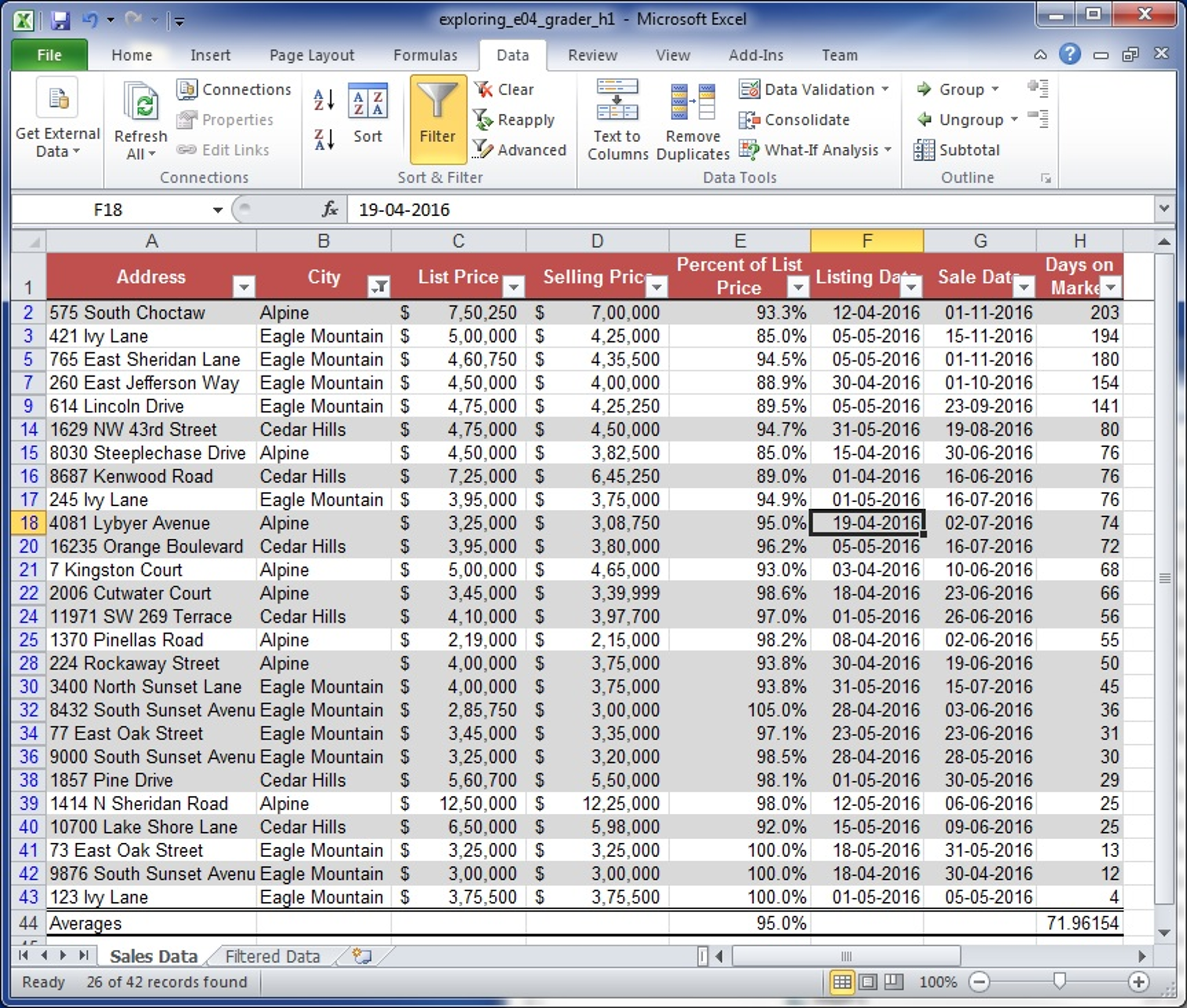Open the Name Box dropdown

pyautogui.click(x=218, y=209)
